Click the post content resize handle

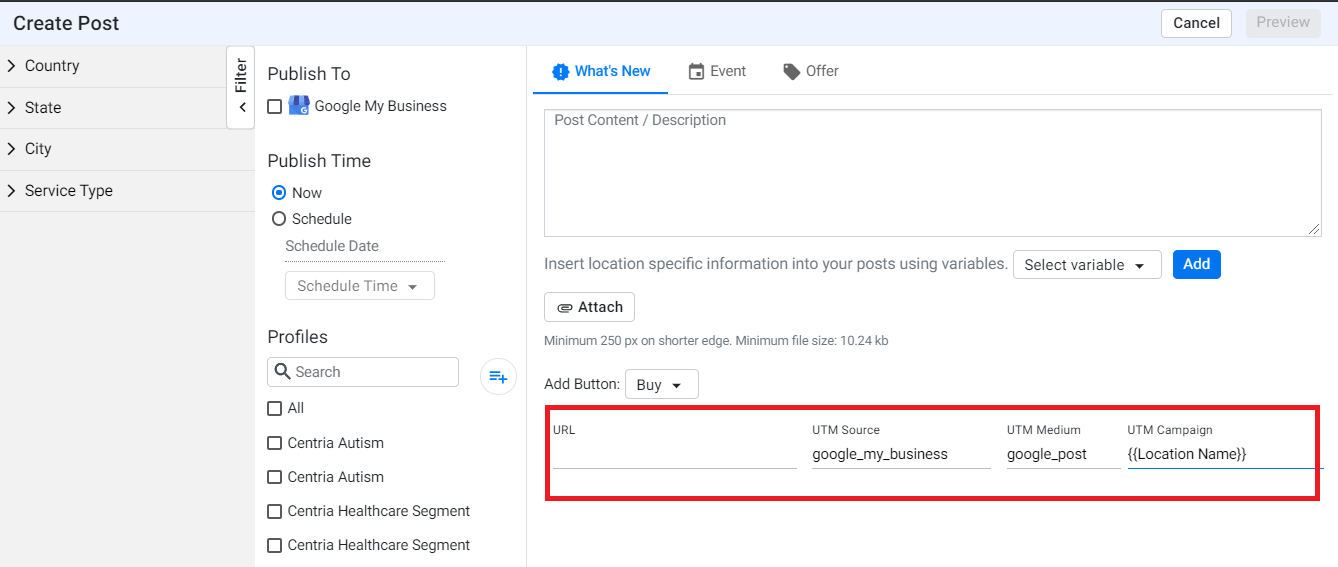1314,230
